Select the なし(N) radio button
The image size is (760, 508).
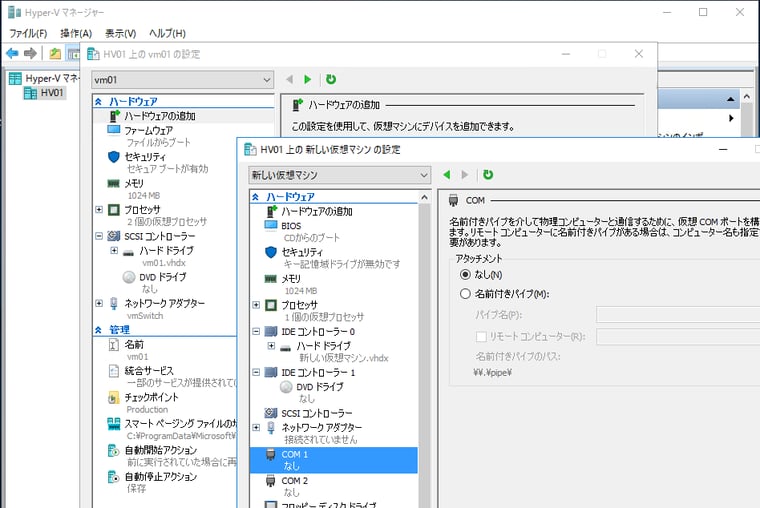[x=465, y=274]
